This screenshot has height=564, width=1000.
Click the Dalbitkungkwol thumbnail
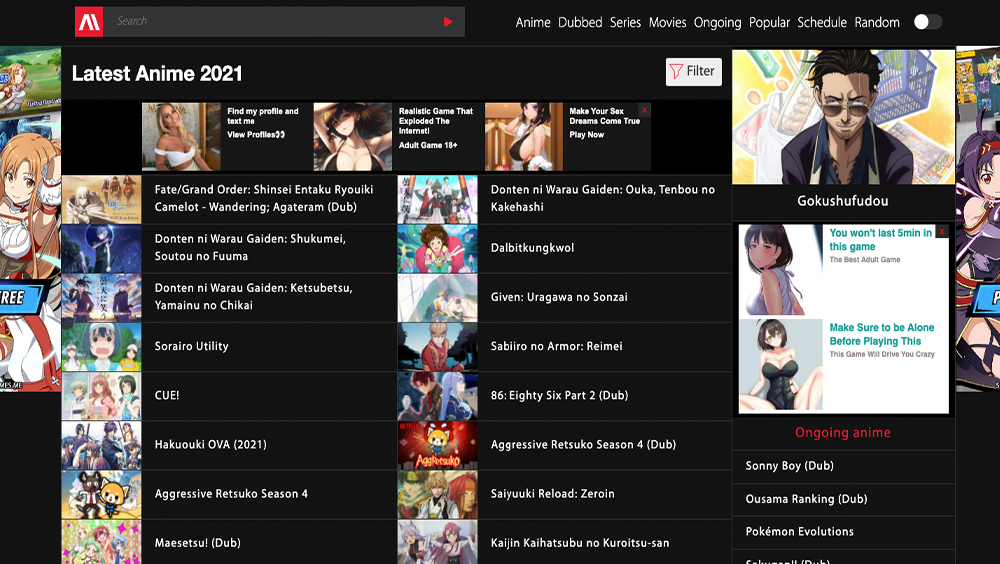click(438, 248)
